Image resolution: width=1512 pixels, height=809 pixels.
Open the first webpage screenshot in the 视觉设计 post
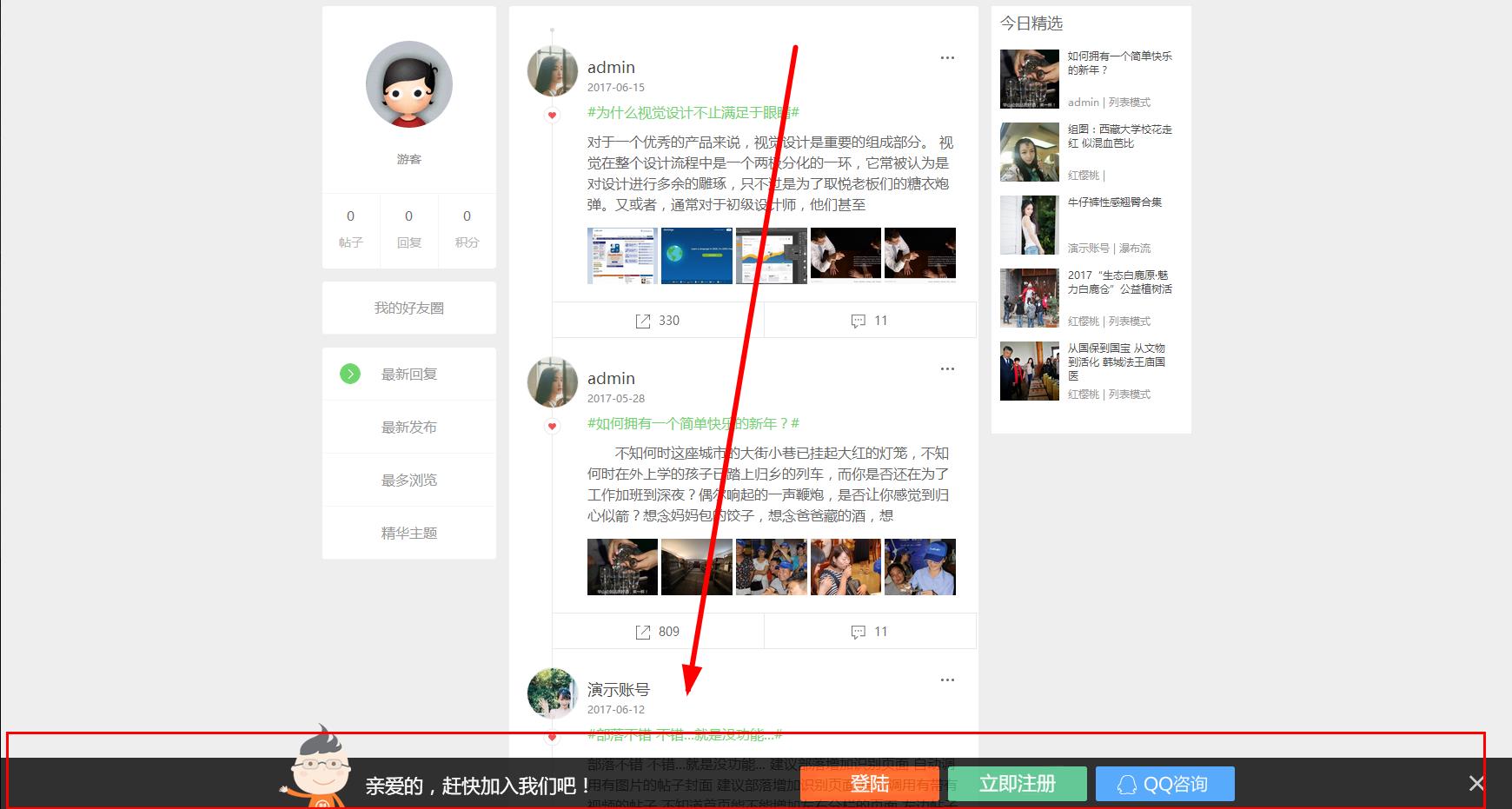[622, 255]
